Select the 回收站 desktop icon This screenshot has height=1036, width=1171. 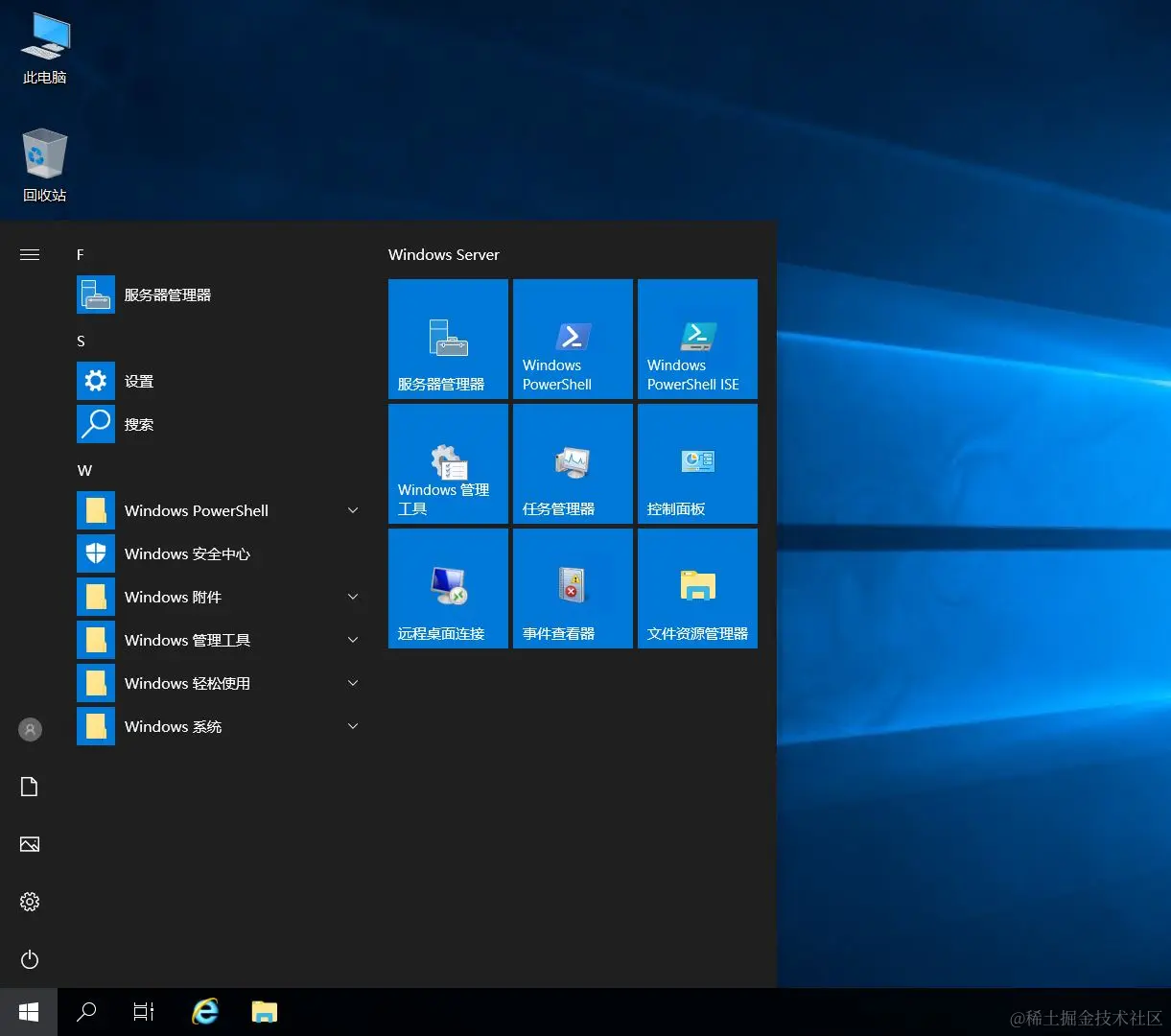[x=45, y=166]
